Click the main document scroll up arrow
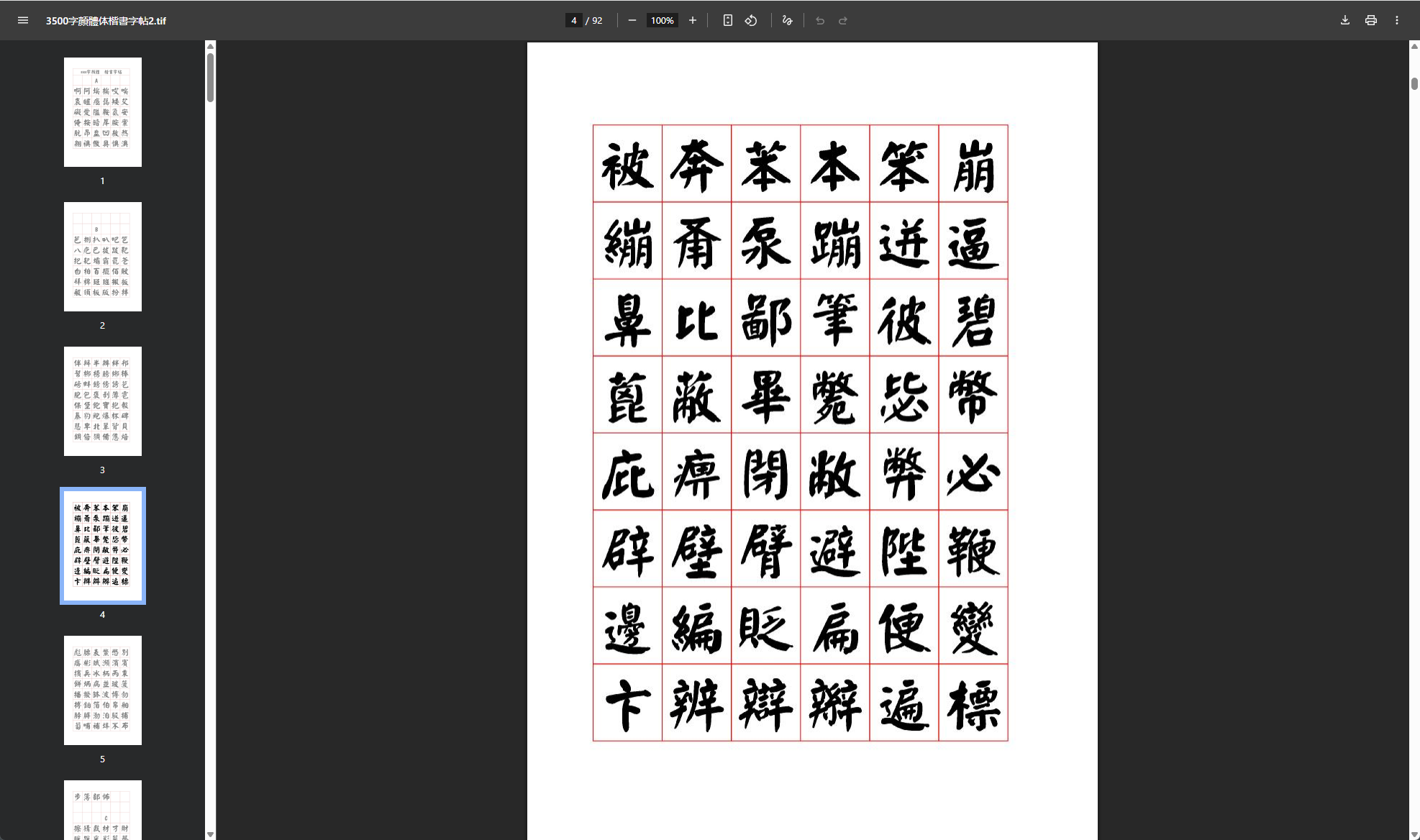This screenshot has width=1420, height=840. (1414, 46)
